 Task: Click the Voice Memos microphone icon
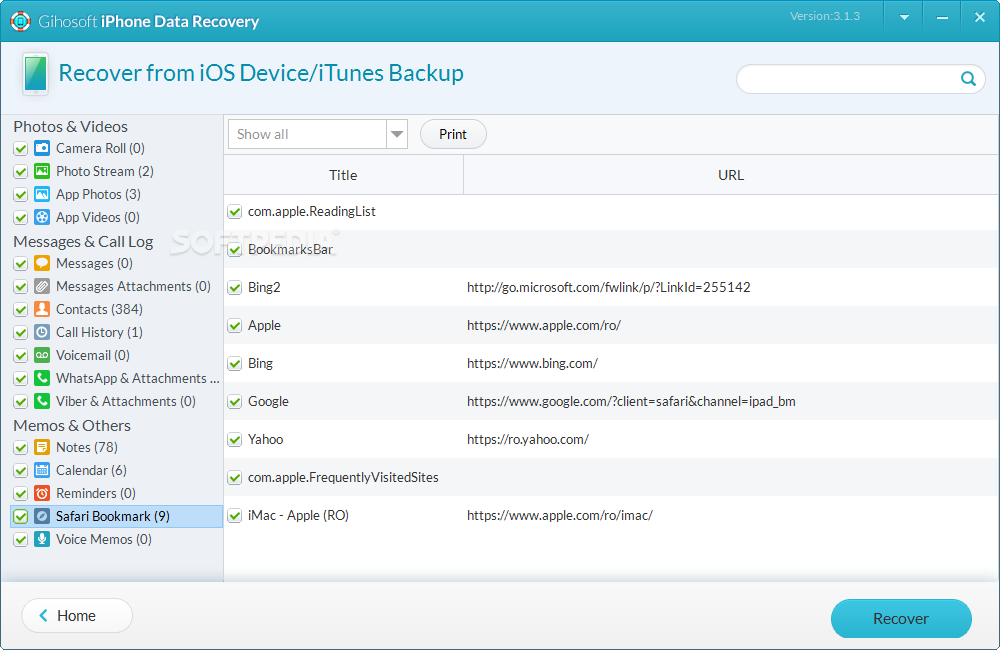(x=42, y=539)
